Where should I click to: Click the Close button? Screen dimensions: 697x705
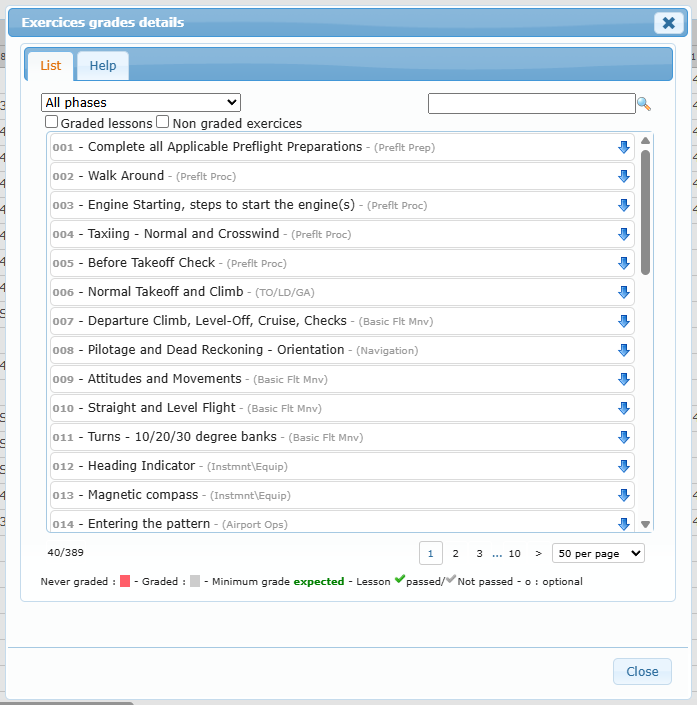click(x=642, y=671)
